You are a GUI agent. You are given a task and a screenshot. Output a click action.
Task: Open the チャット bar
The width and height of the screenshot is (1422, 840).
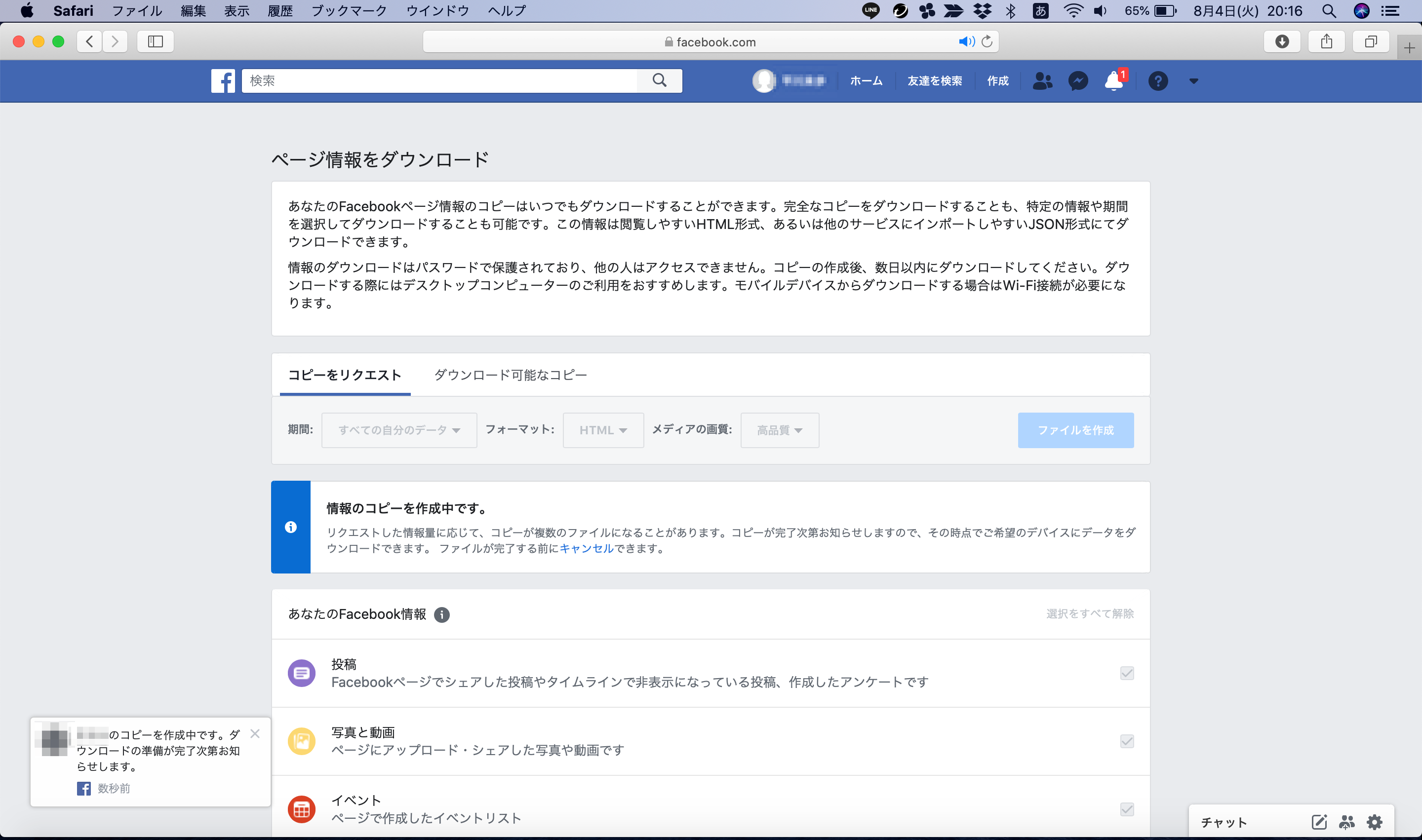[x=1224, y=822]
